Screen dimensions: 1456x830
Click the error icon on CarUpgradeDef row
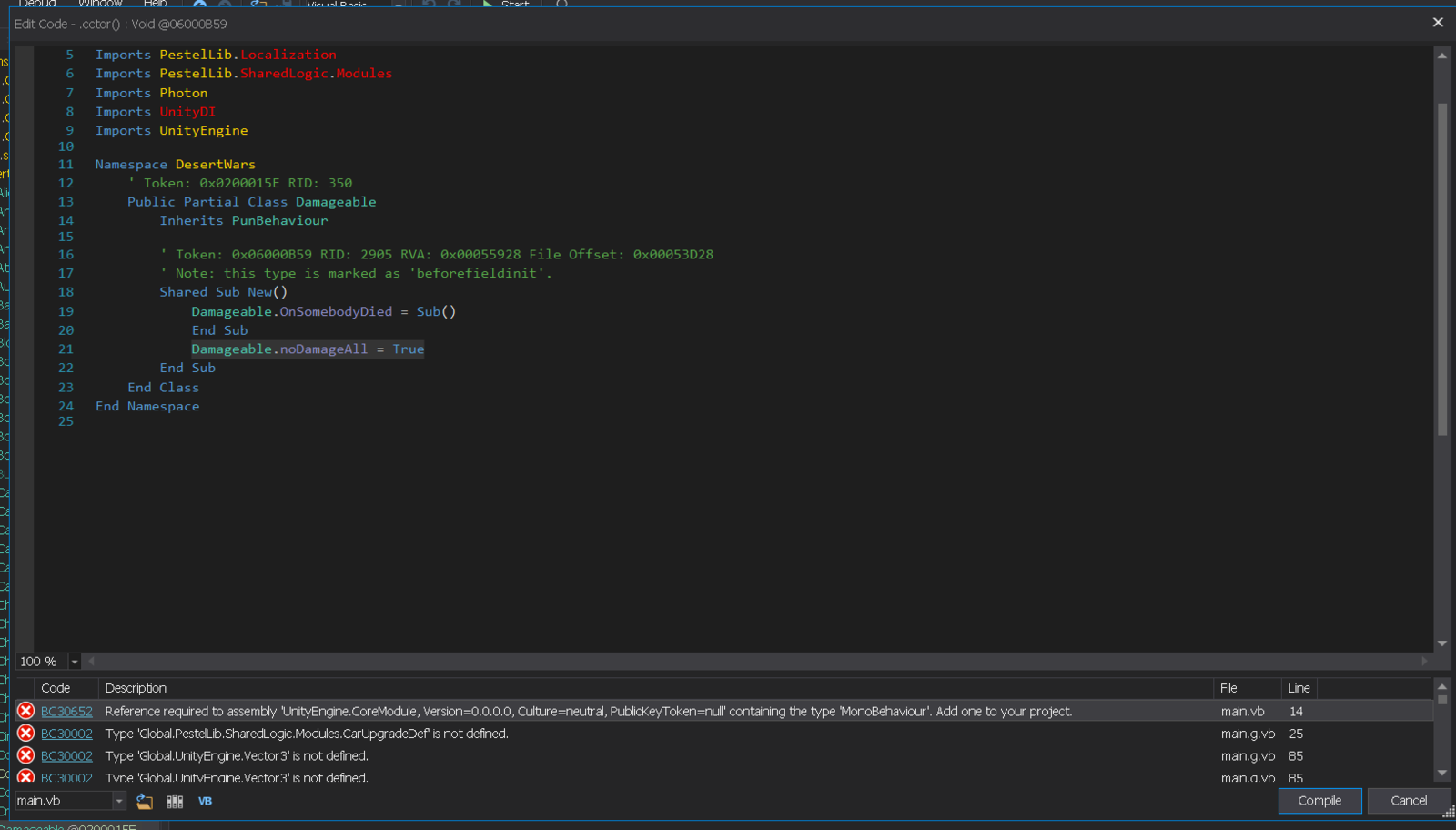pos(25,734)
